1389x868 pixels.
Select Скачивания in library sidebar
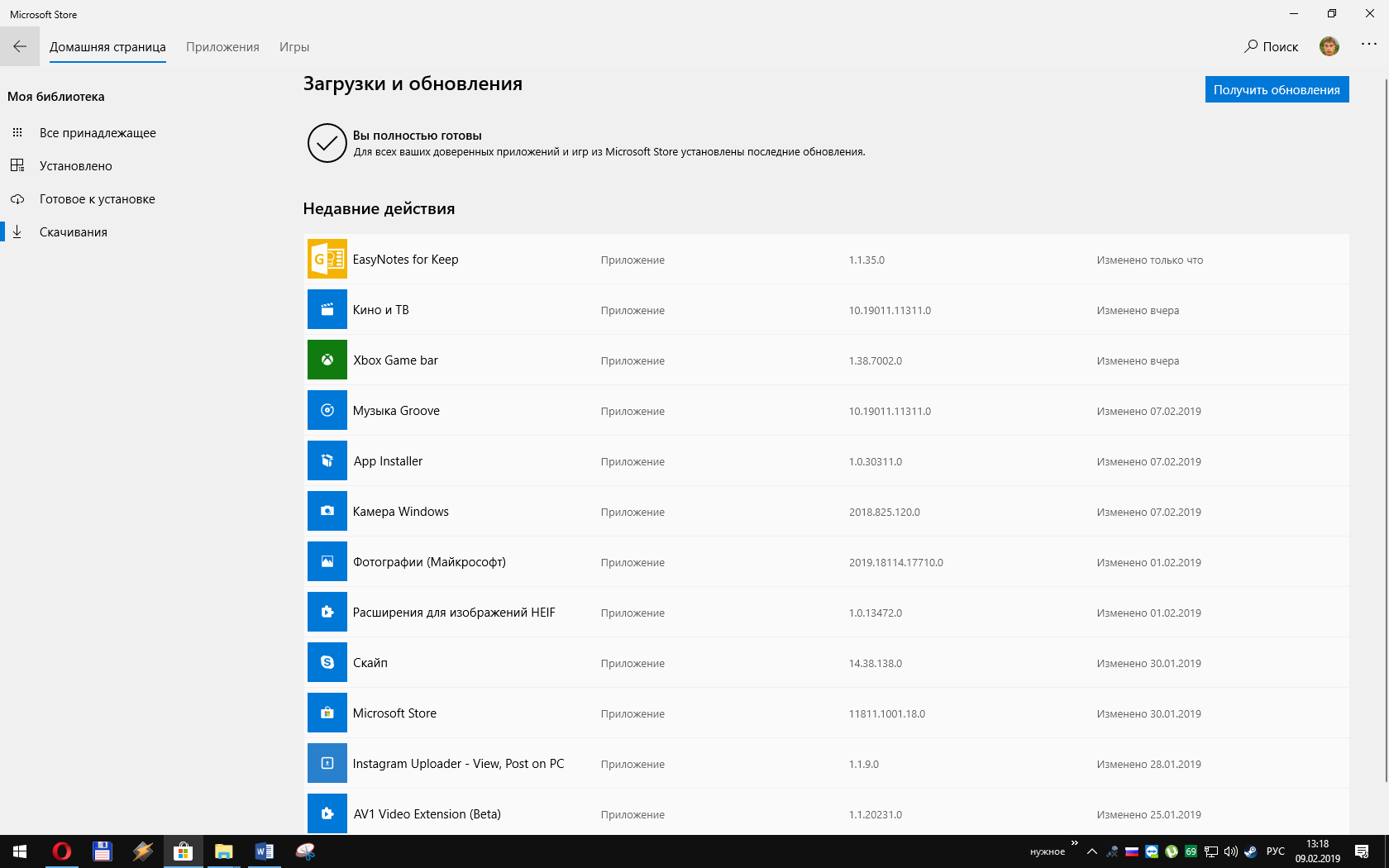[74, 232]
